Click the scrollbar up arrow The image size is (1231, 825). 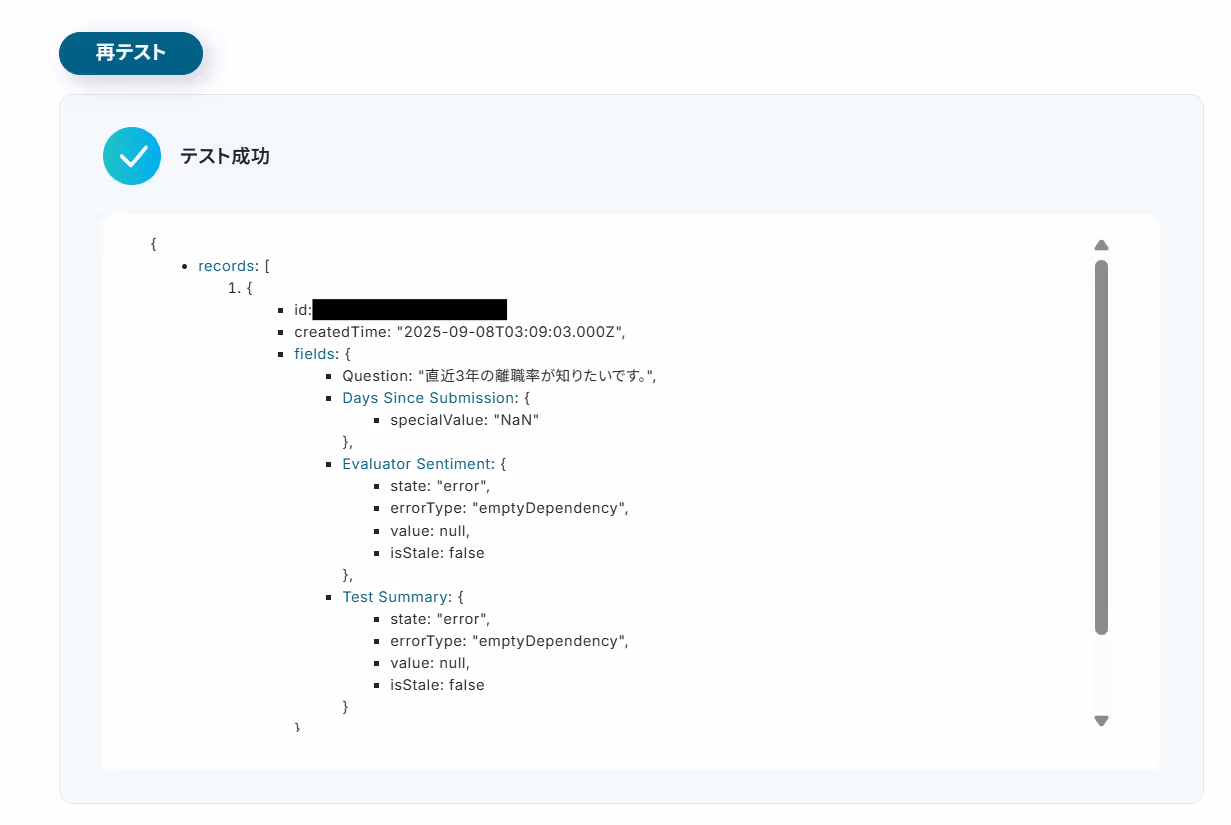[1101, 245]
